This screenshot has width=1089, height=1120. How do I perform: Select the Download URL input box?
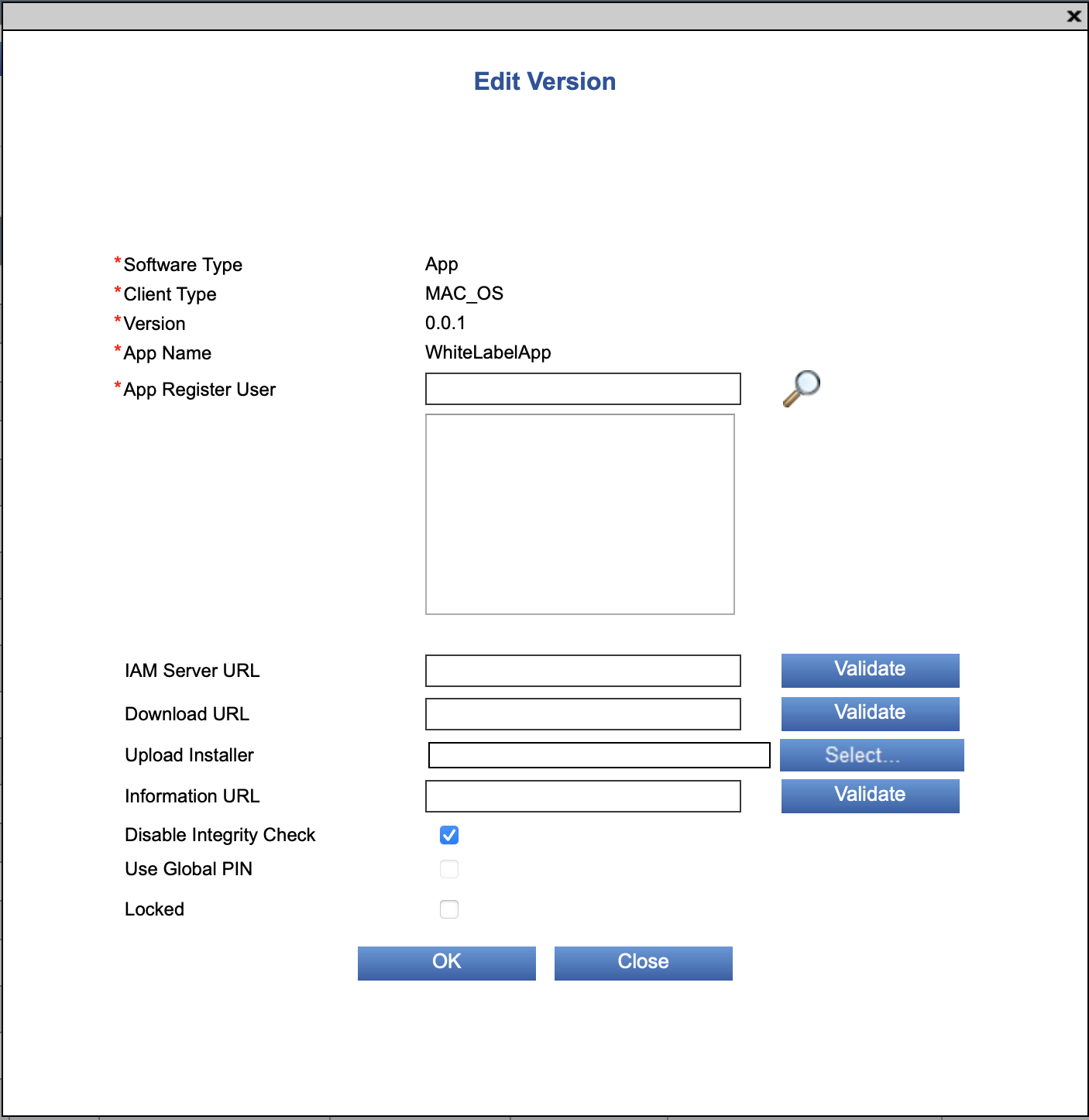pos(582,714)
